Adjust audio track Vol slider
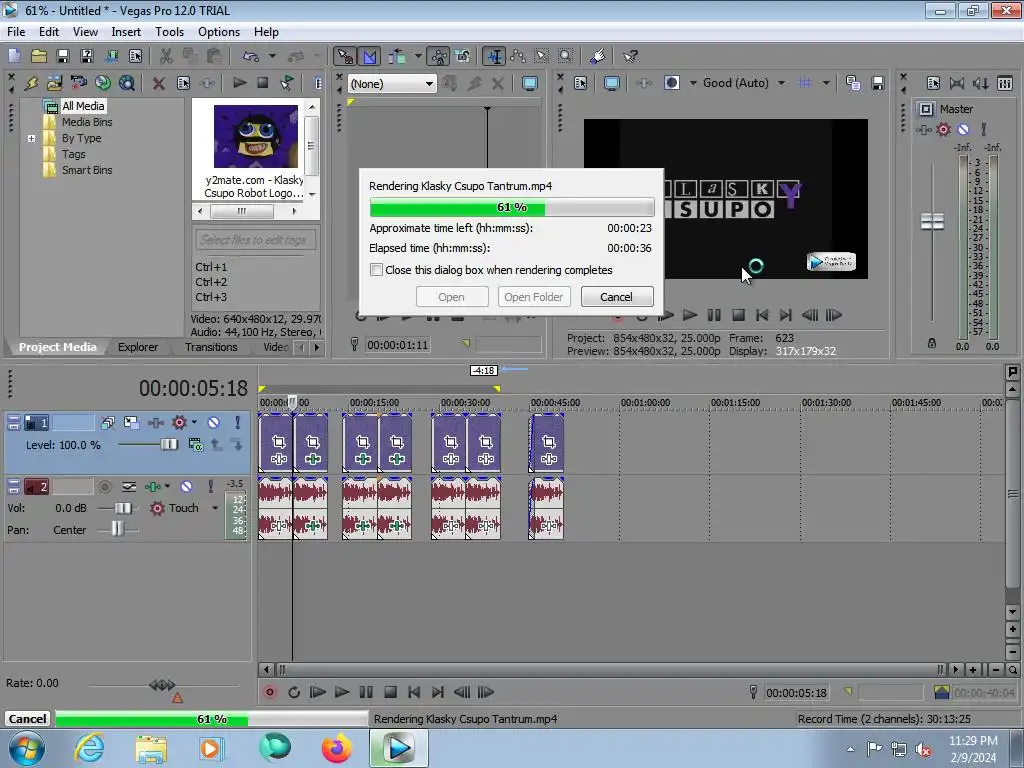1024x768 pixels. point(123,507)
